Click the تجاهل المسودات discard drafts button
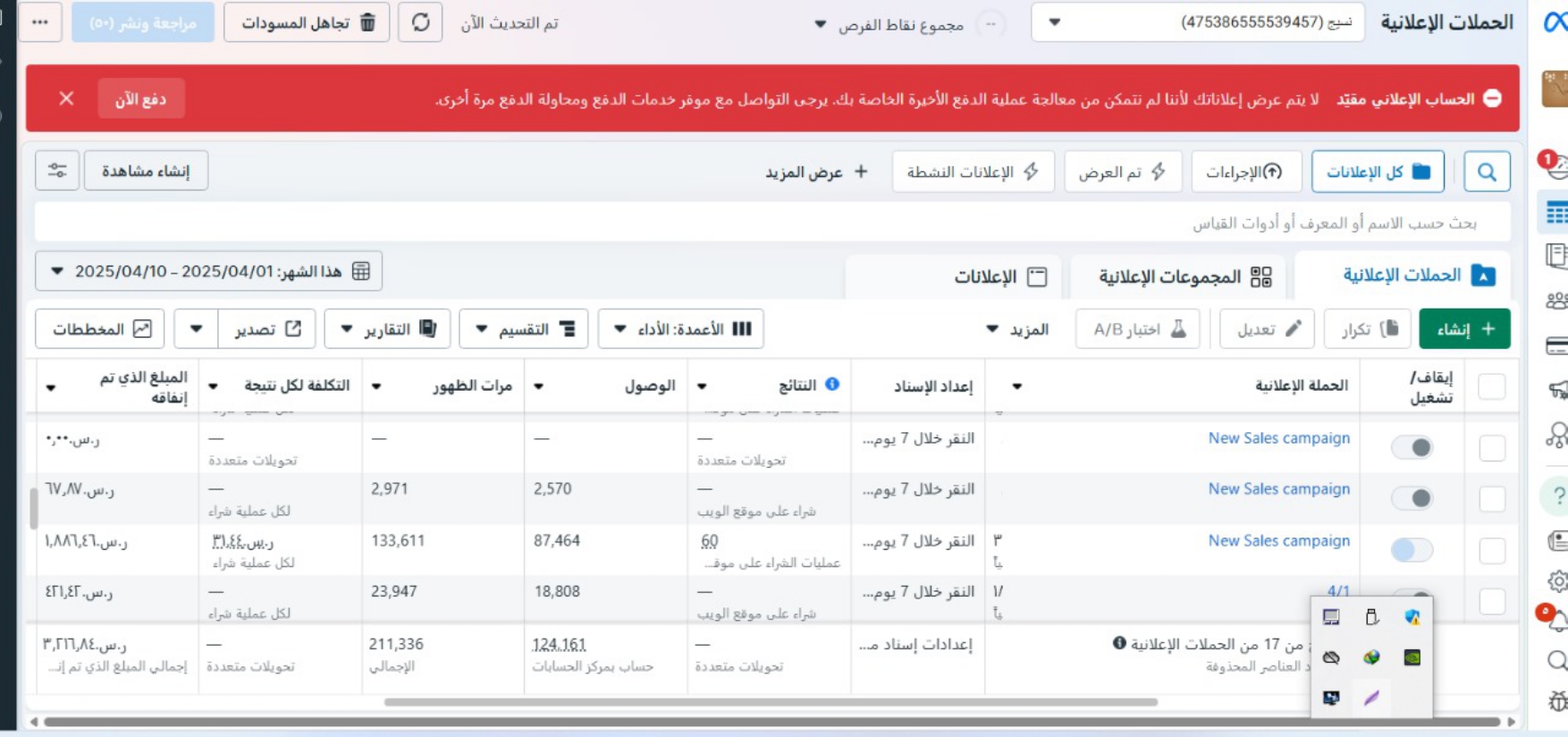 point(307,22)
